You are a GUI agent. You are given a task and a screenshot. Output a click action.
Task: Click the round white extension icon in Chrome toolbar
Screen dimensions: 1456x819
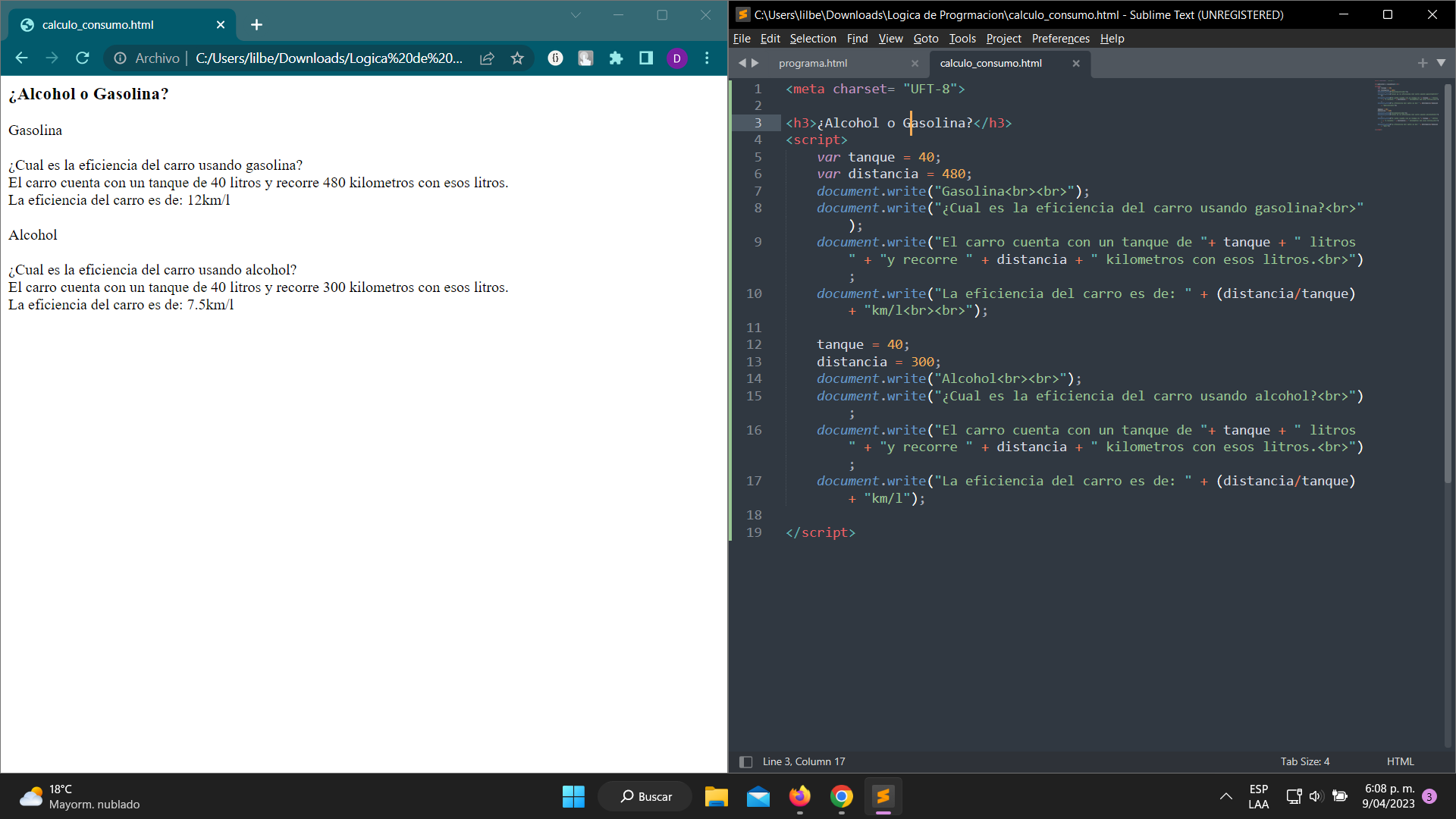(555, 58)
